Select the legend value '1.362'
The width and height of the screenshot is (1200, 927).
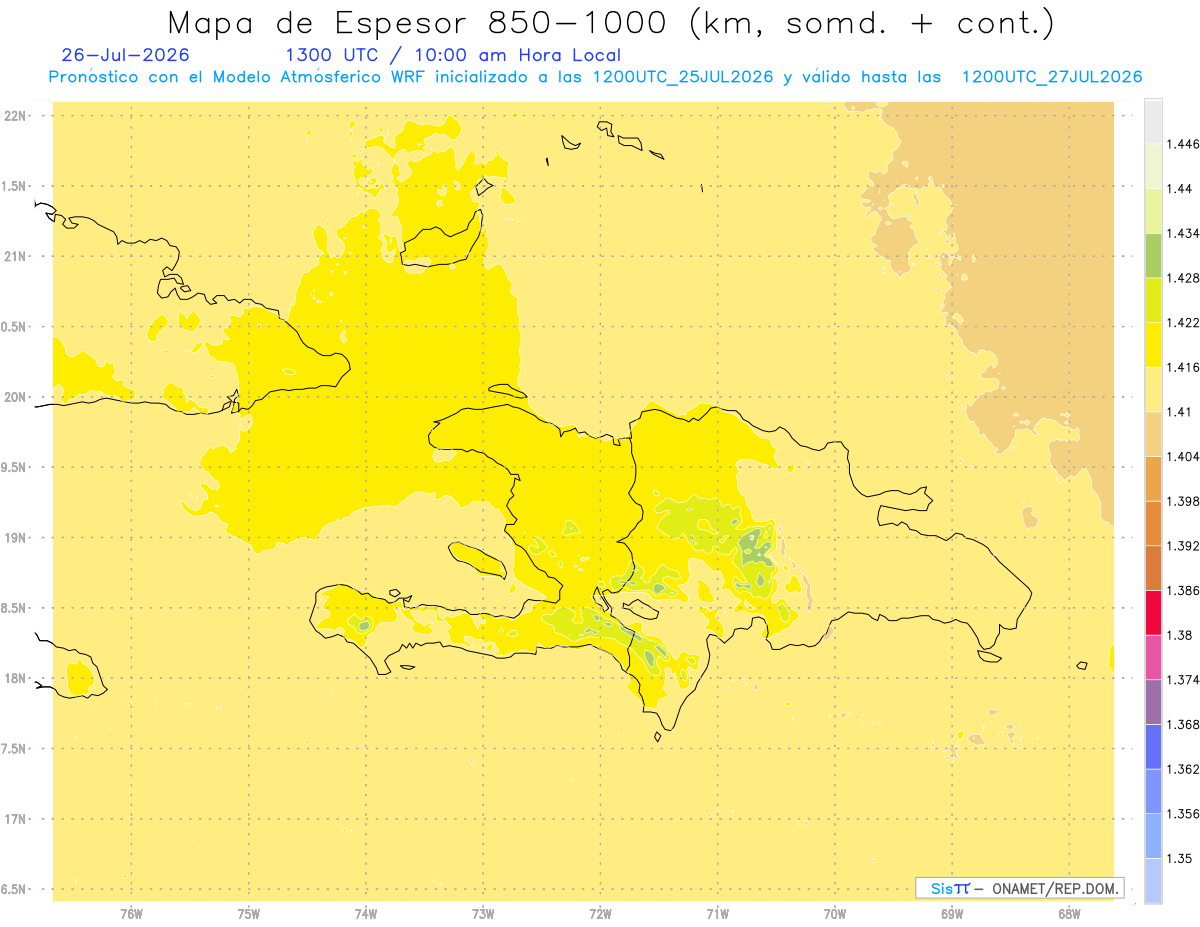coord(1182,769)
